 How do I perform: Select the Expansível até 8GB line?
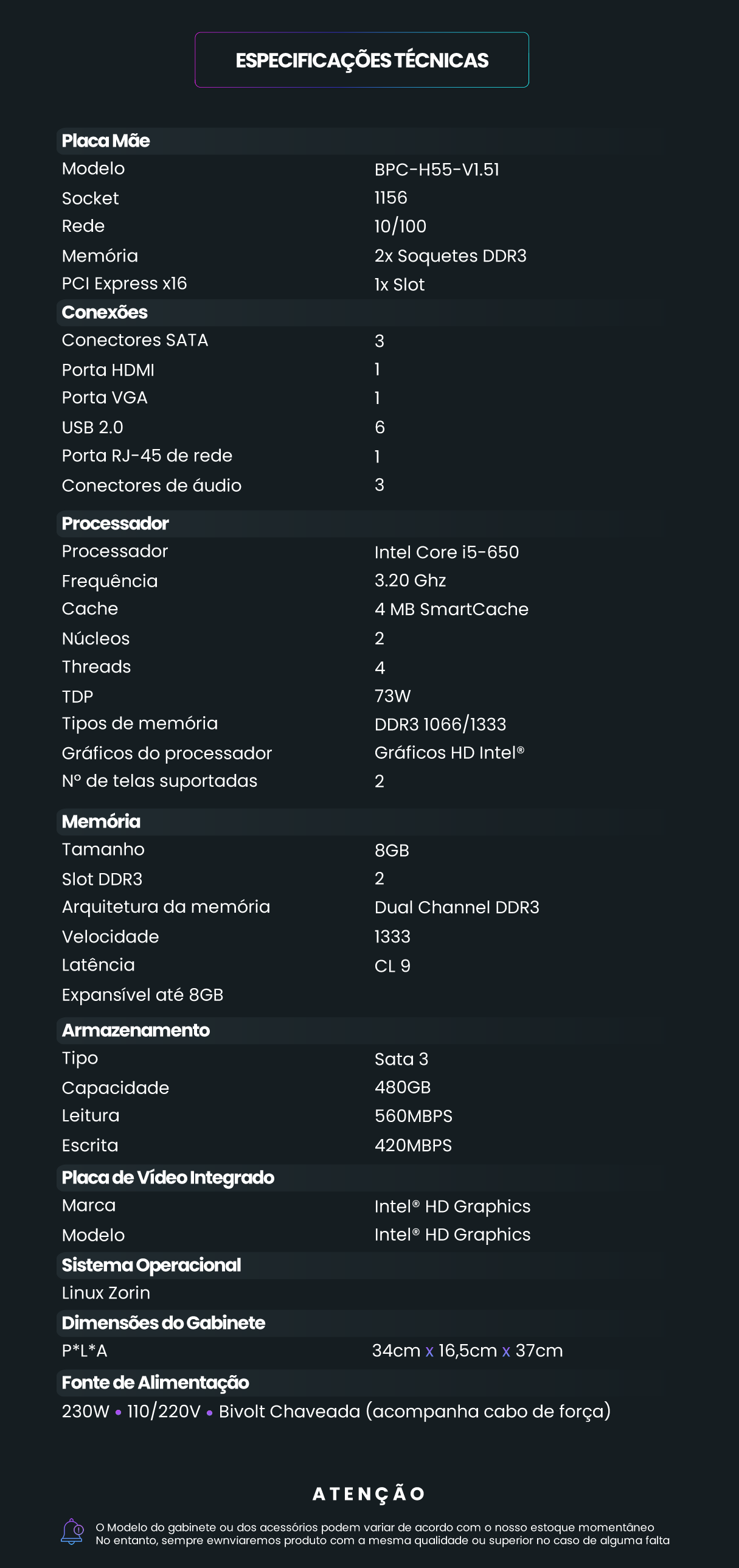click(142, 995)
